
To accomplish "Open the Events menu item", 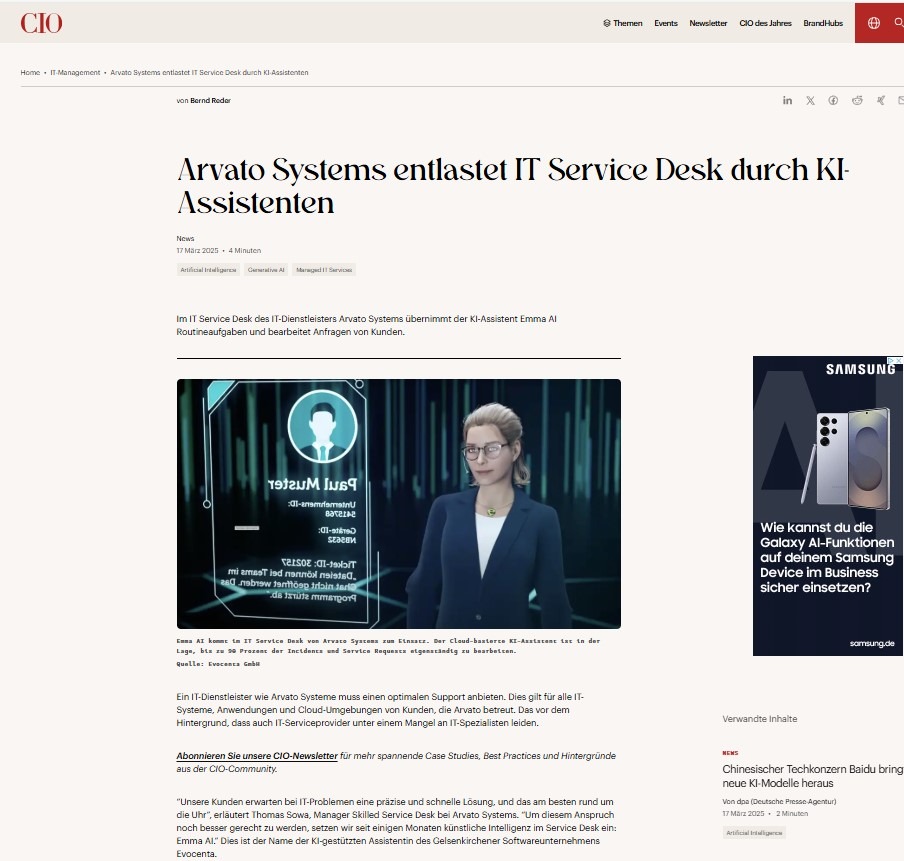I will point(665,23).
